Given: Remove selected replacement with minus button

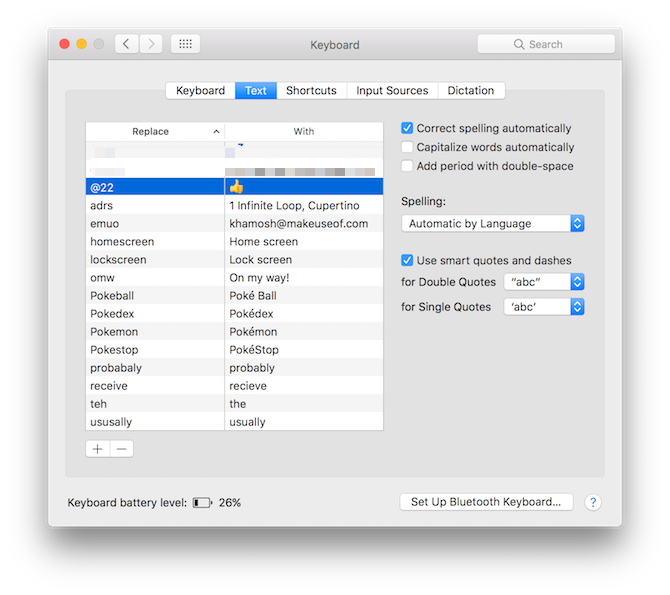Looking at the screenshot, I should click(x=122, y=449).
